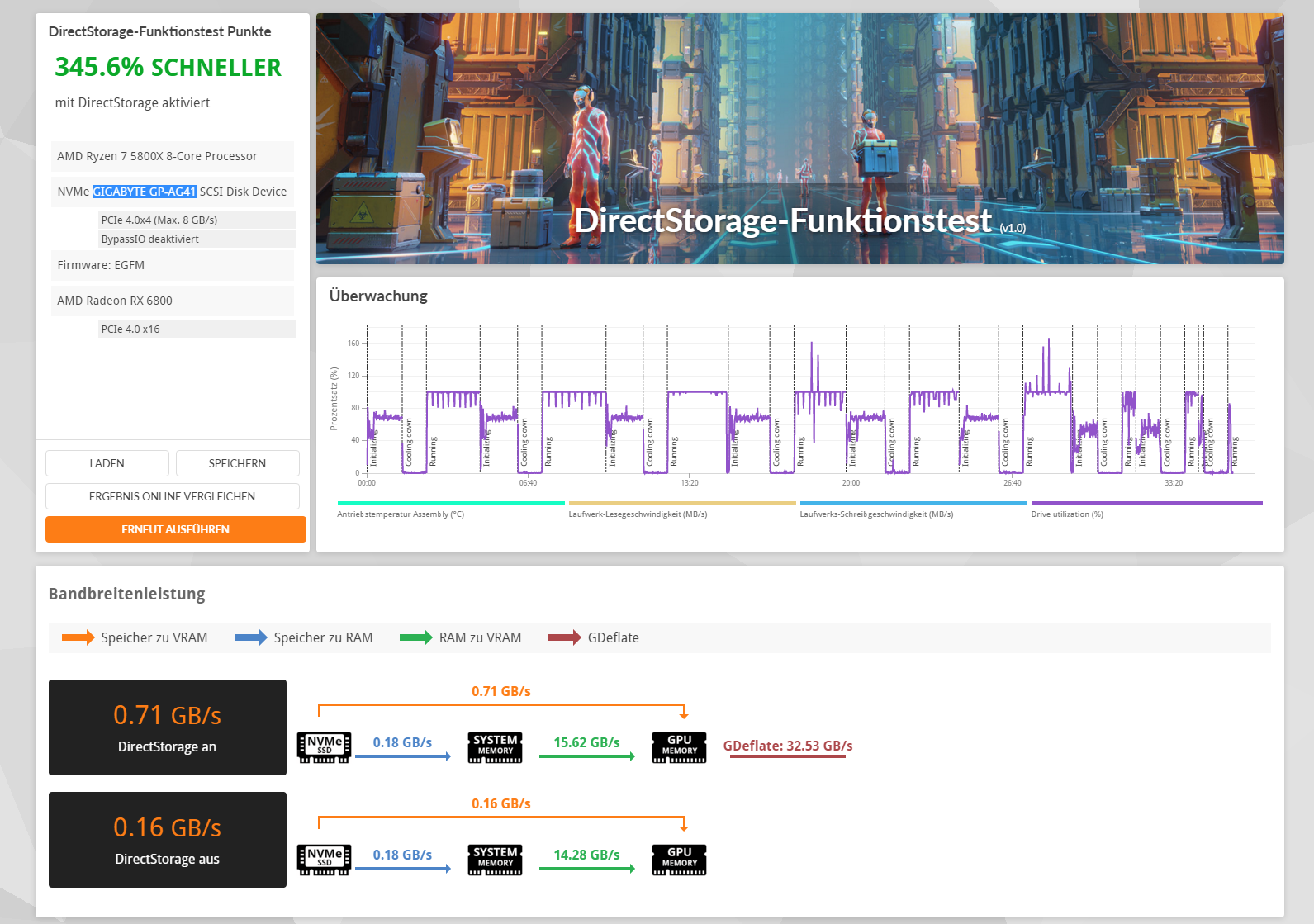
Task: Toggle Laufwerk-Lesegeschwindigkeit legend series
Action: (682, 509)
